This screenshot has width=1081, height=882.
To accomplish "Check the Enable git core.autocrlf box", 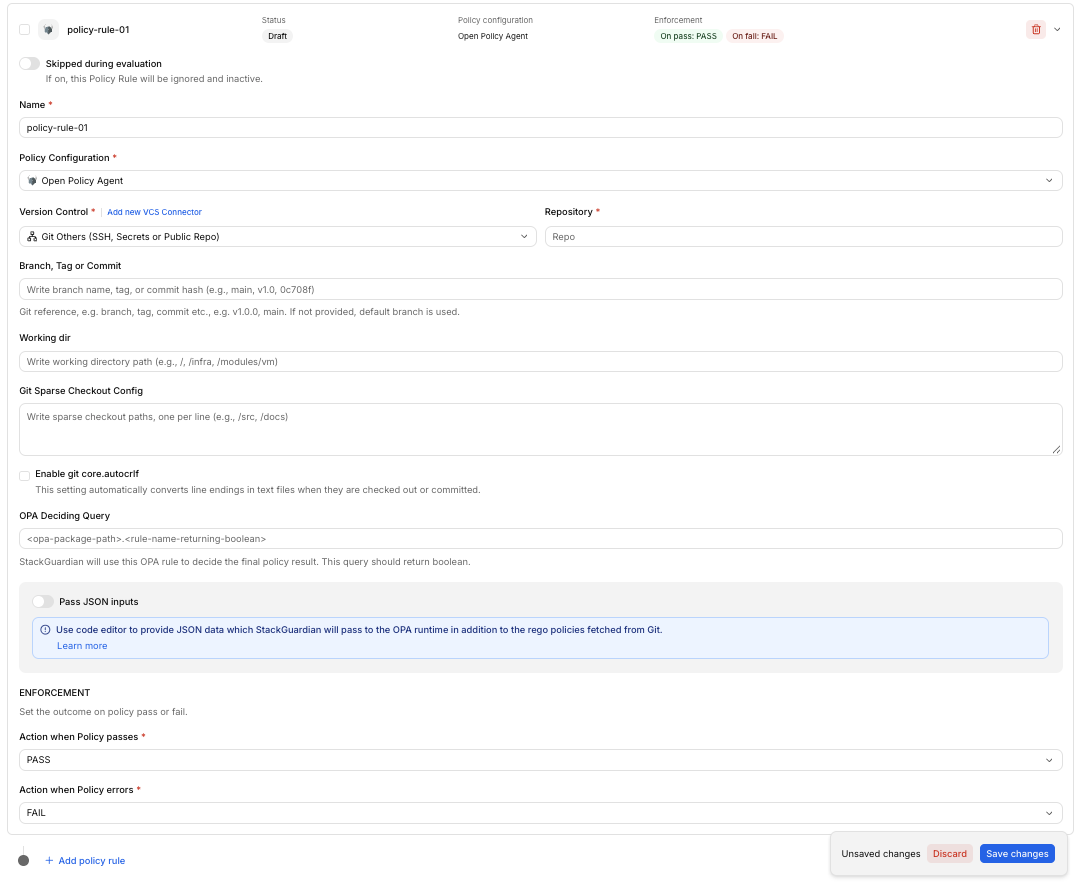I will tap(25, 476).
